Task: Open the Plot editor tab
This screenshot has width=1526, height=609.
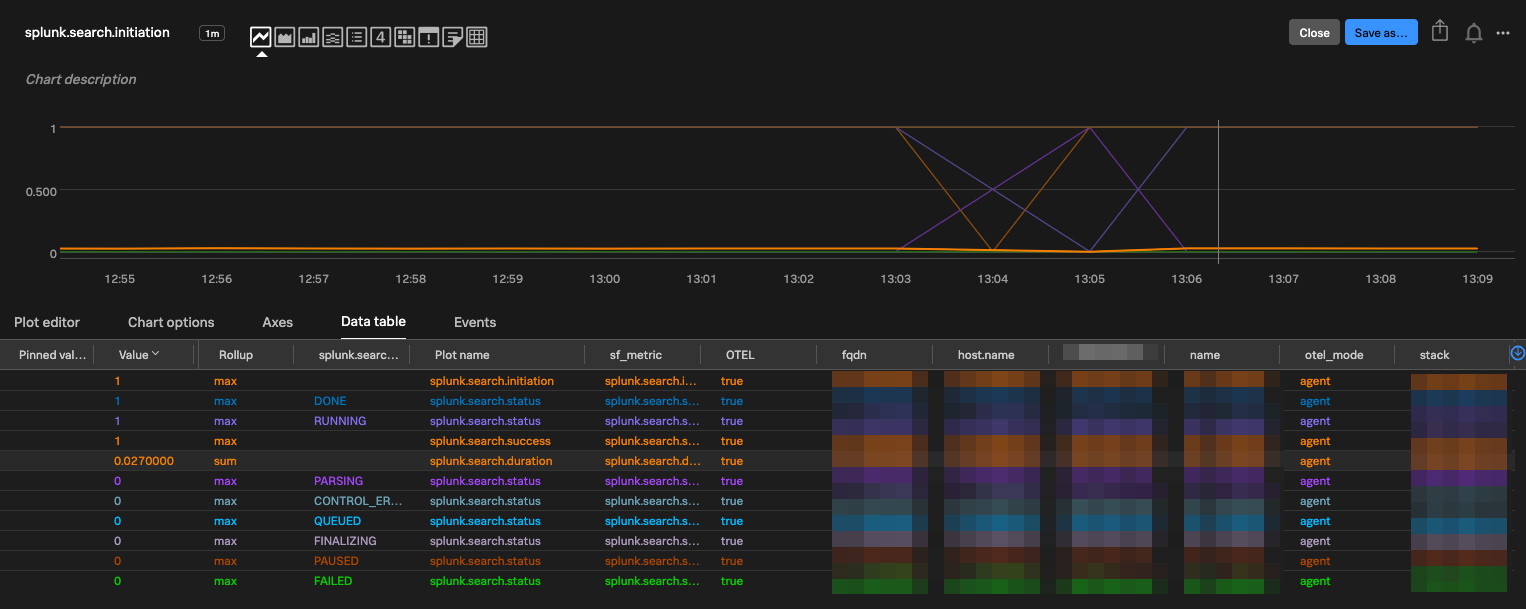Action: [47, 322]
